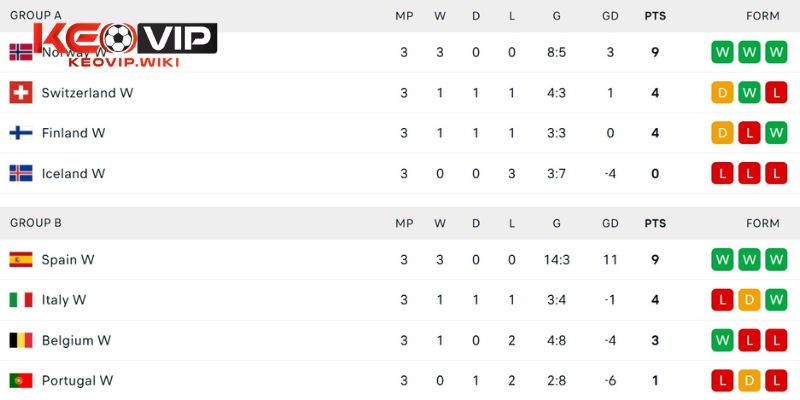
Task: Click the Norway flag icon
Action: click(21, 52)
